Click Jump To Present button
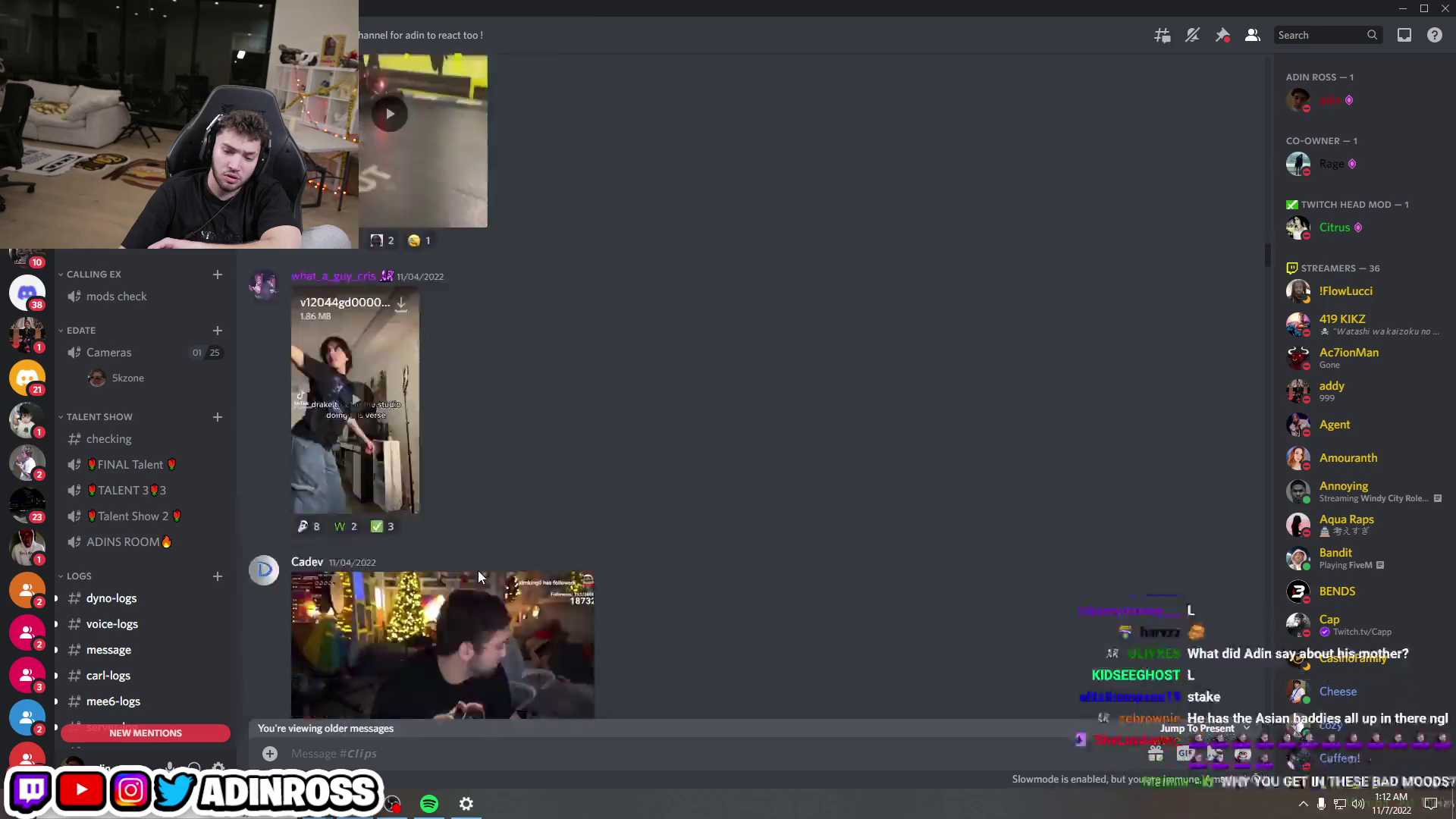Screen dimensions: 1456x819 [1205, 728]
